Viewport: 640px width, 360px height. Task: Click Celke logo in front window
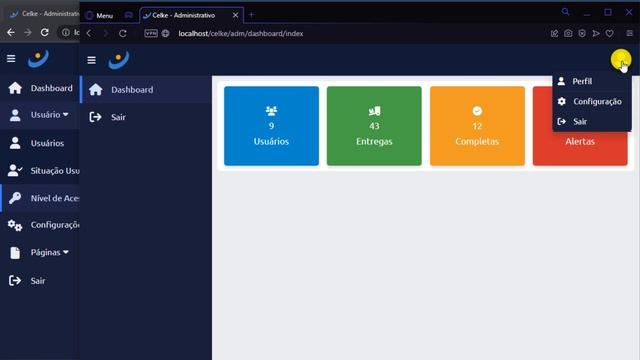coord(119,60)
